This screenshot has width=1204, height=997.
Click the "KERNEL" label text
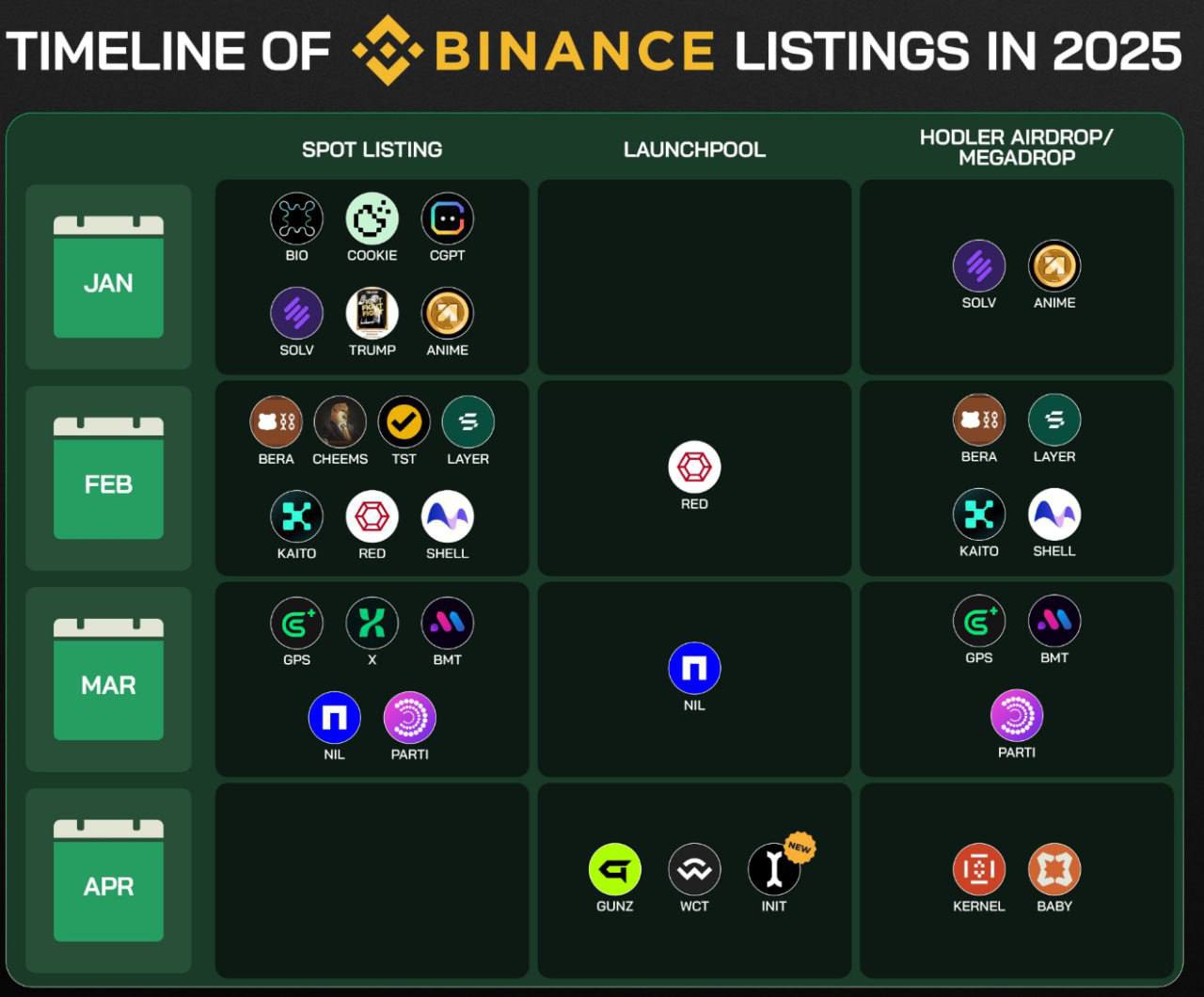click(x=979, y=907)
